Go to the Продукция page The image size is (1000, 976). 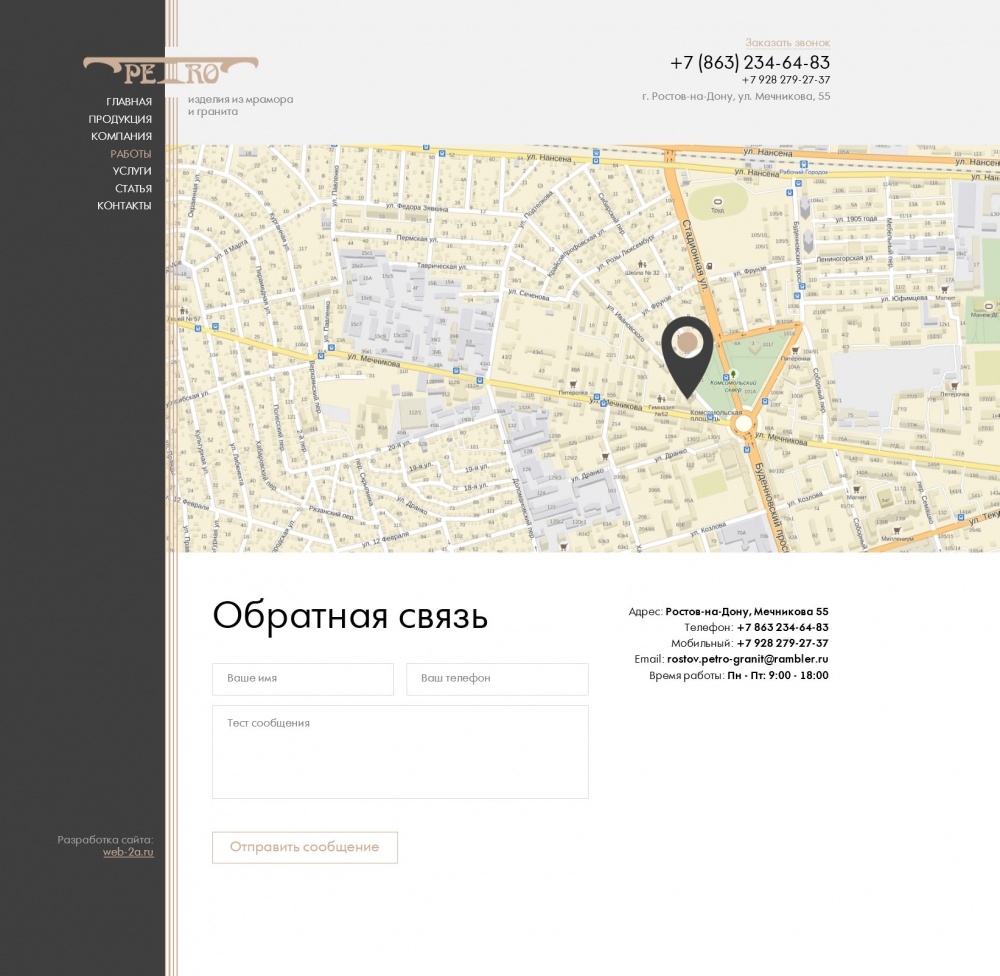(x=120, y=119)
